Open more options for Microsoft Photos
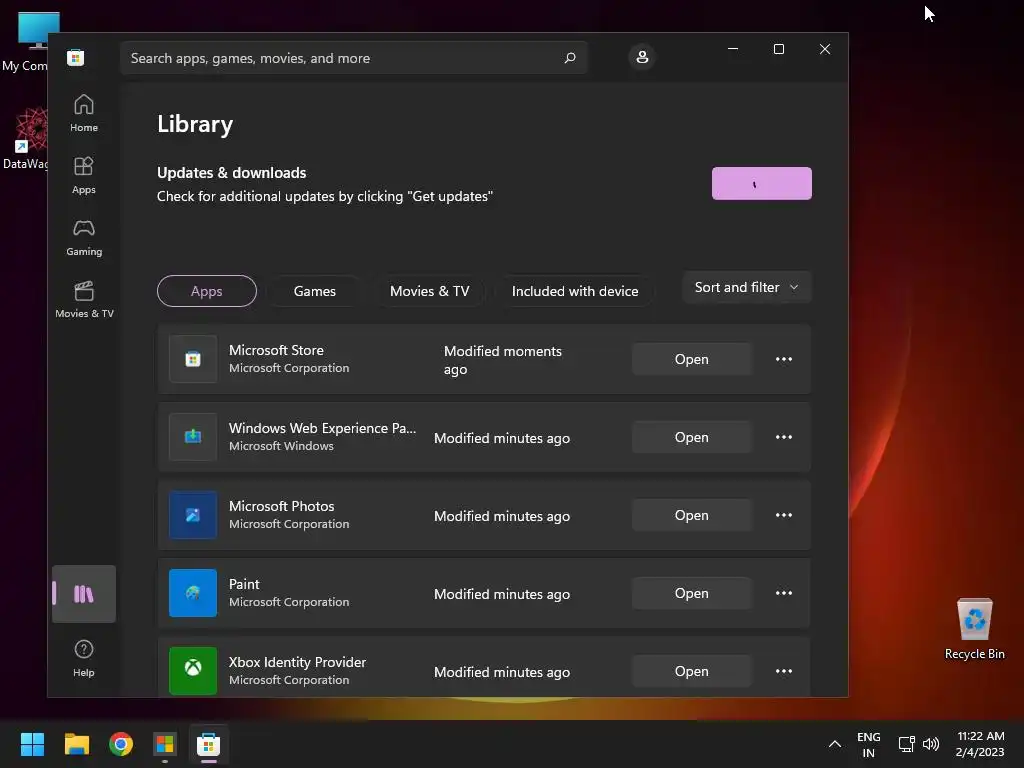The width and height of the screenshot is (1024, 768). tap(784, 515)
